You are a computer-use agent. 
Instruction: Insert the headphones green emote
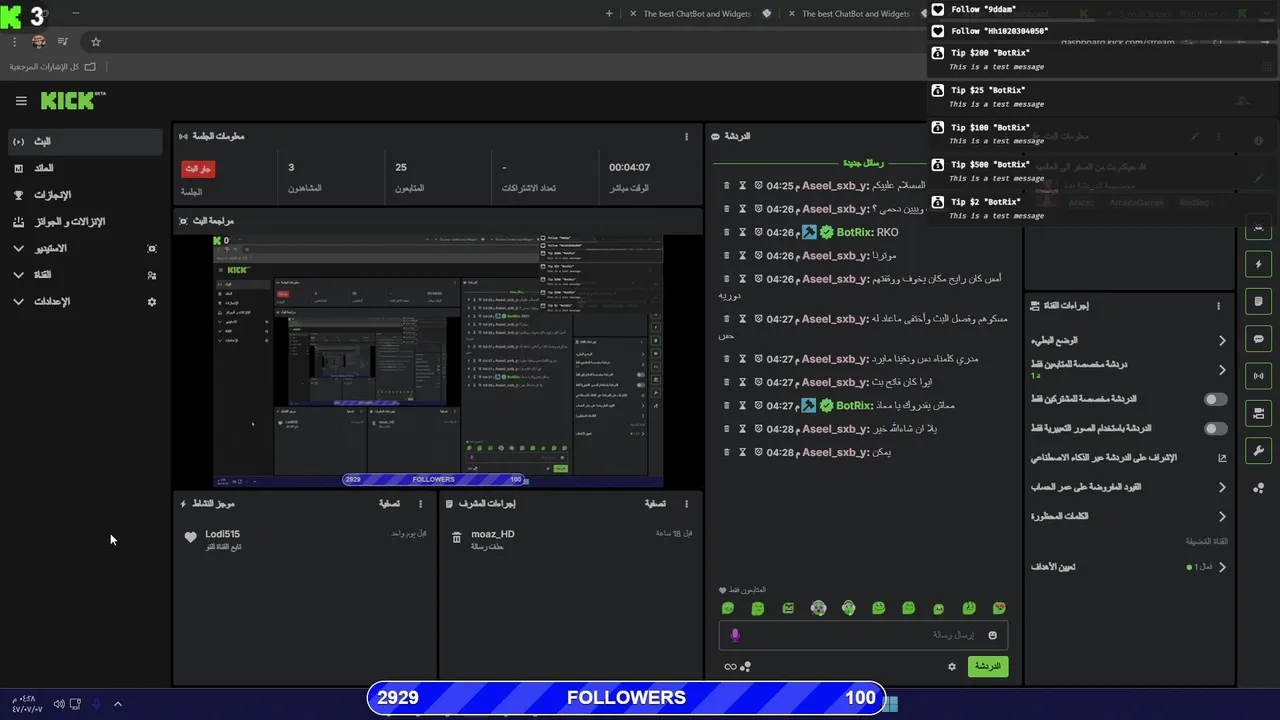(x=848, y=608)
